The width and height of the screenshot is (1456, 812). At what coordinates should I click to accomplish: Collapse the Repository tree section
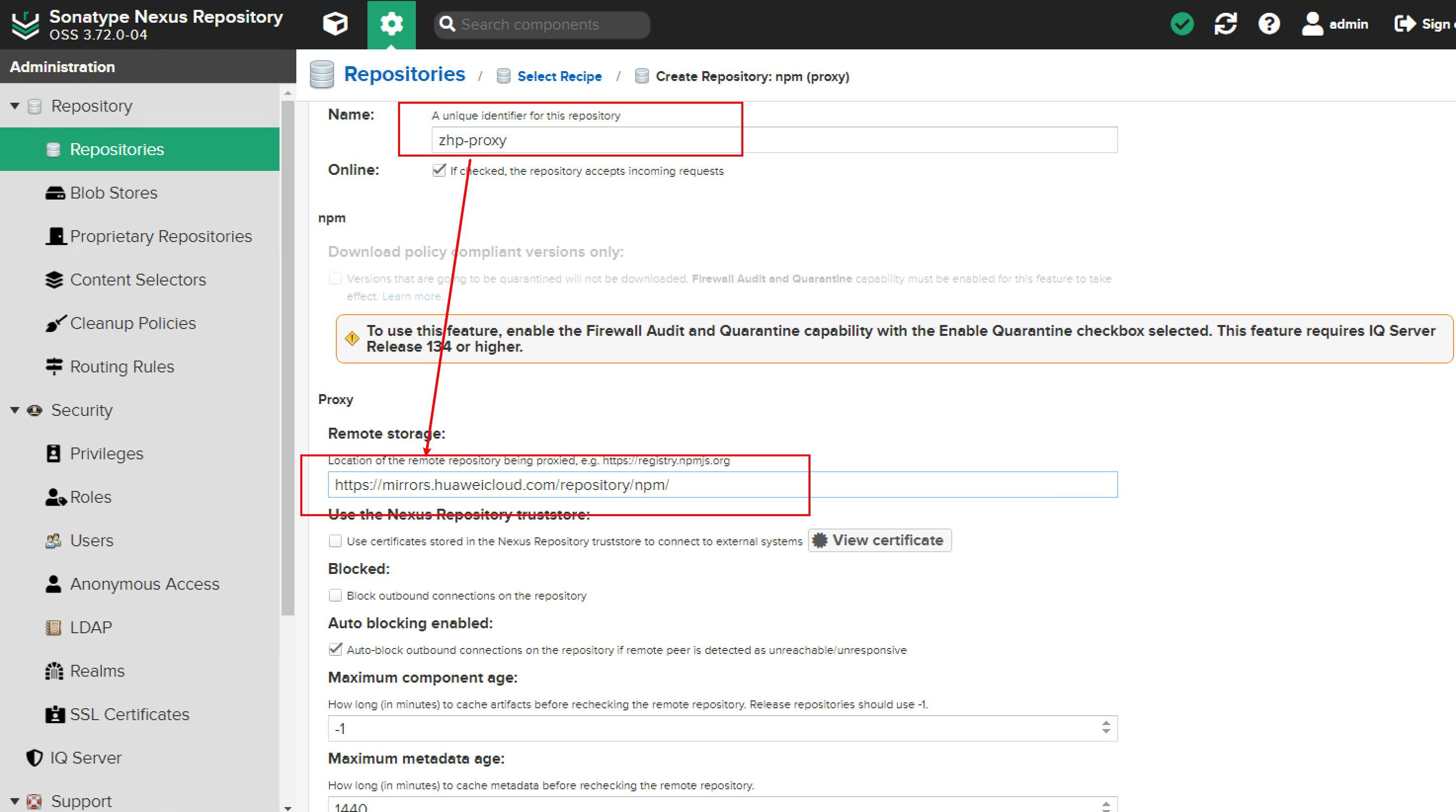click(x=15, y=106)
